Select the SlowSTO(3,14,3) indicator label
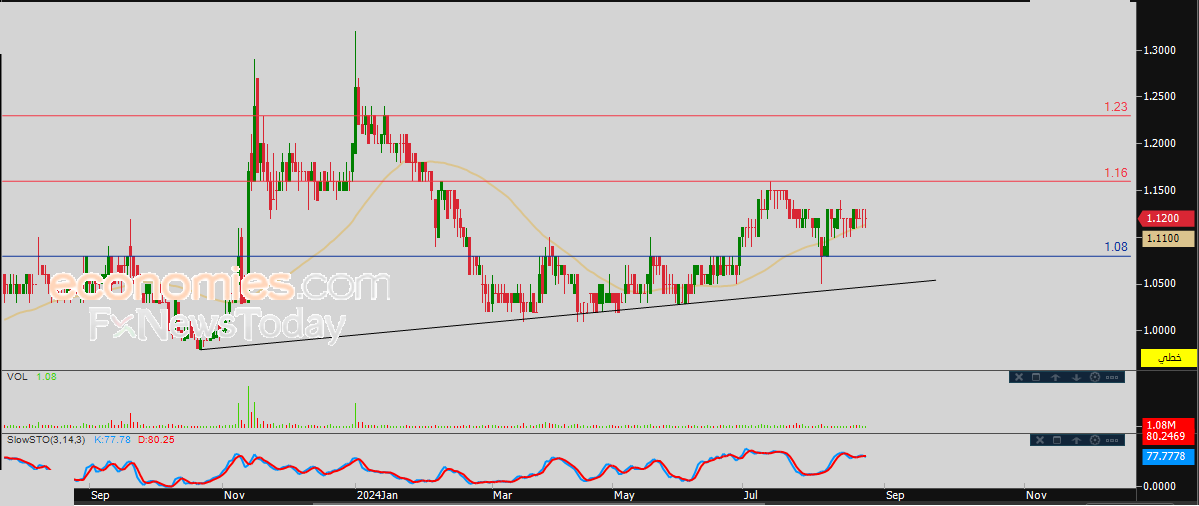 click(47, 440)
